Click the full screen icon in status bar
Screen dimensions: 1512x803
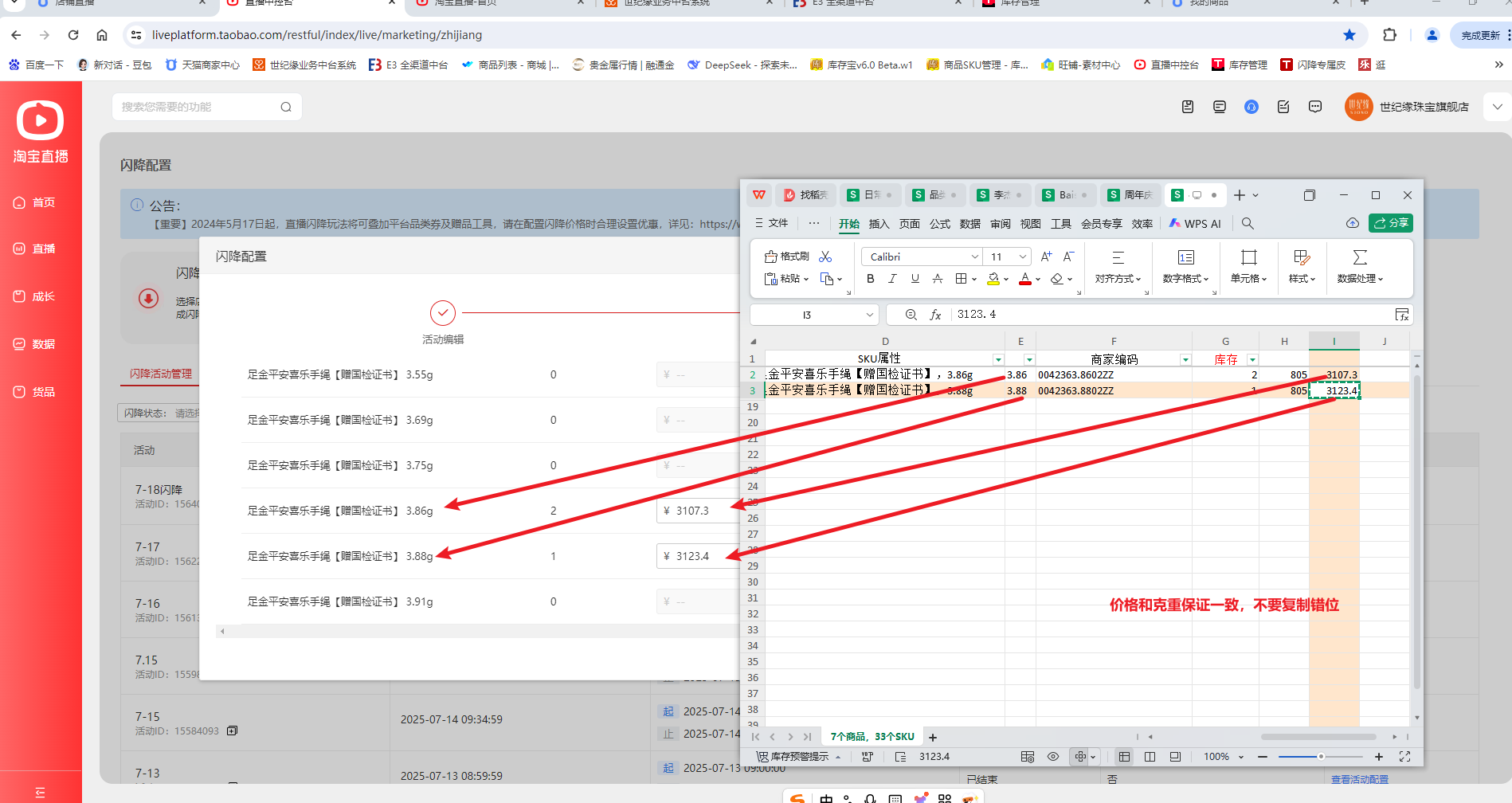(x=1404, y=757)
